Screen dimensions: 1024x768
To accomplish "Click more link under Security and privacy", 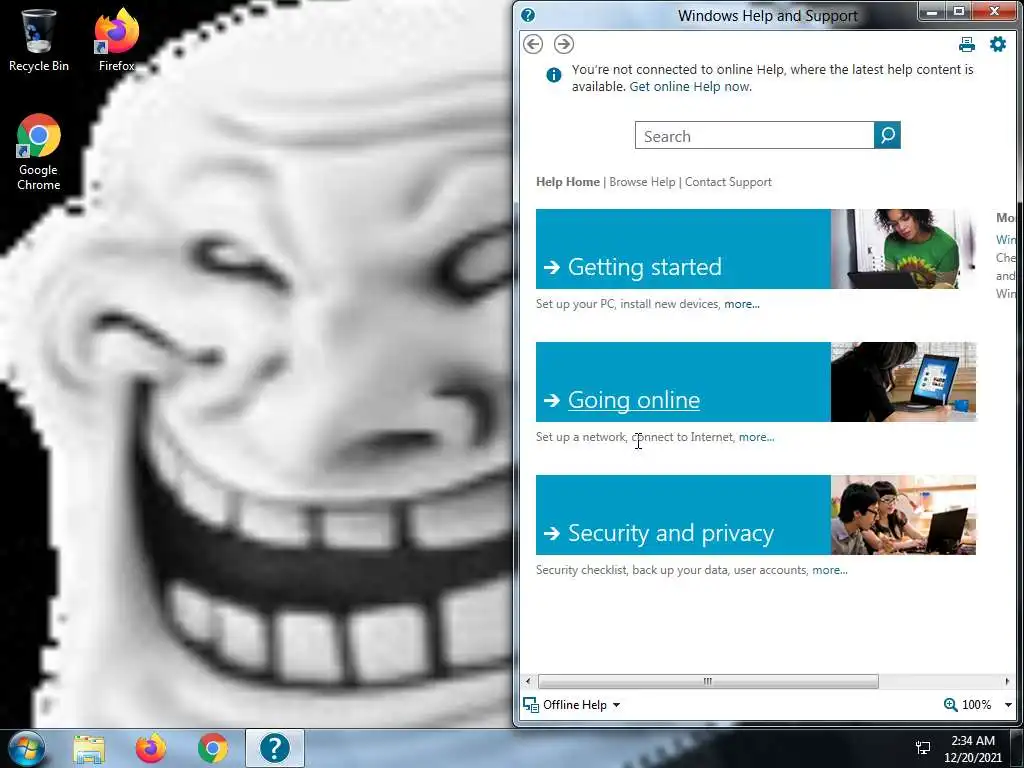I will click(830, 570).
